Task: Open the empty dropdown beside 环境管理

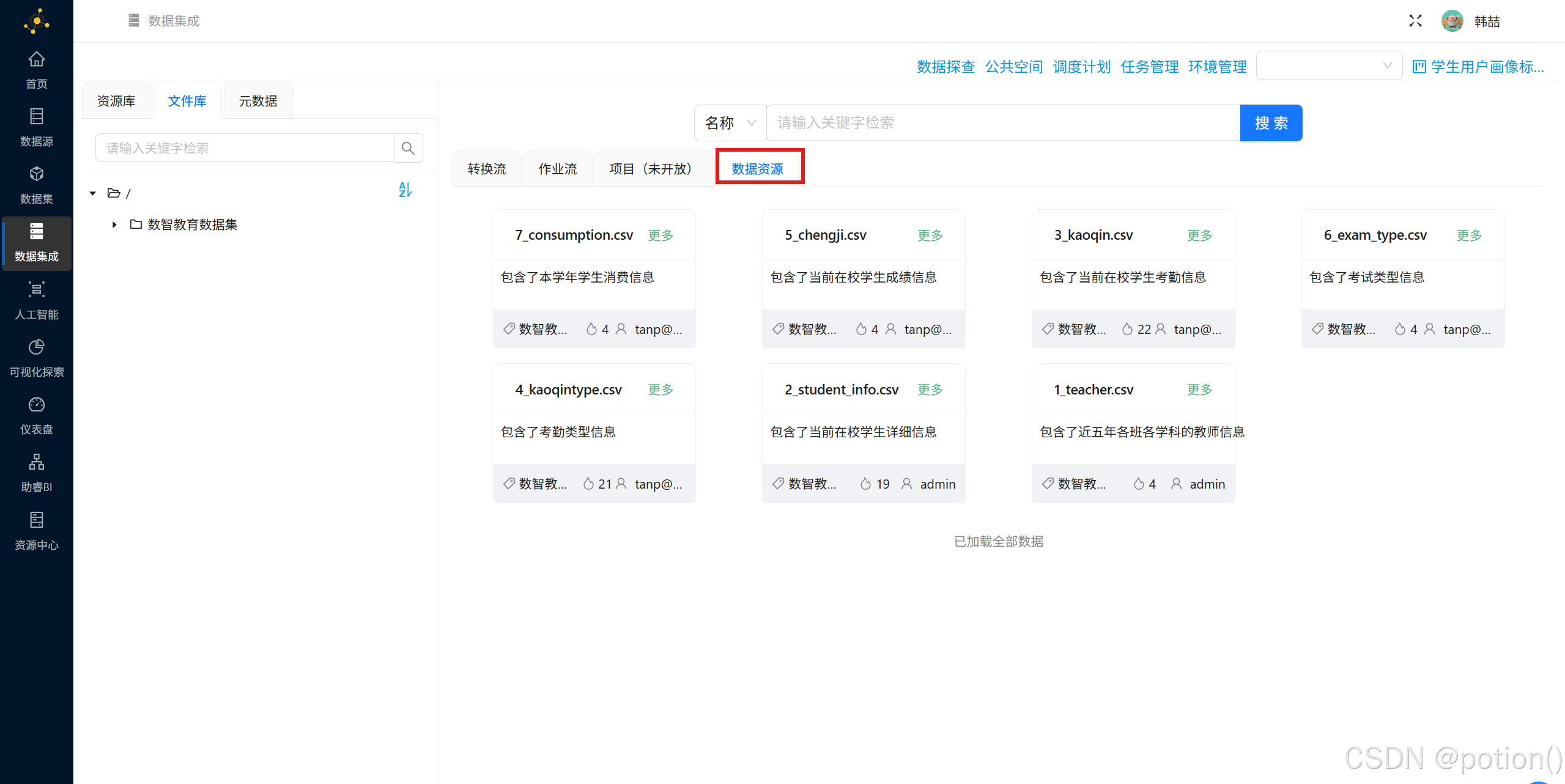Action: (x=1329, y=65)
